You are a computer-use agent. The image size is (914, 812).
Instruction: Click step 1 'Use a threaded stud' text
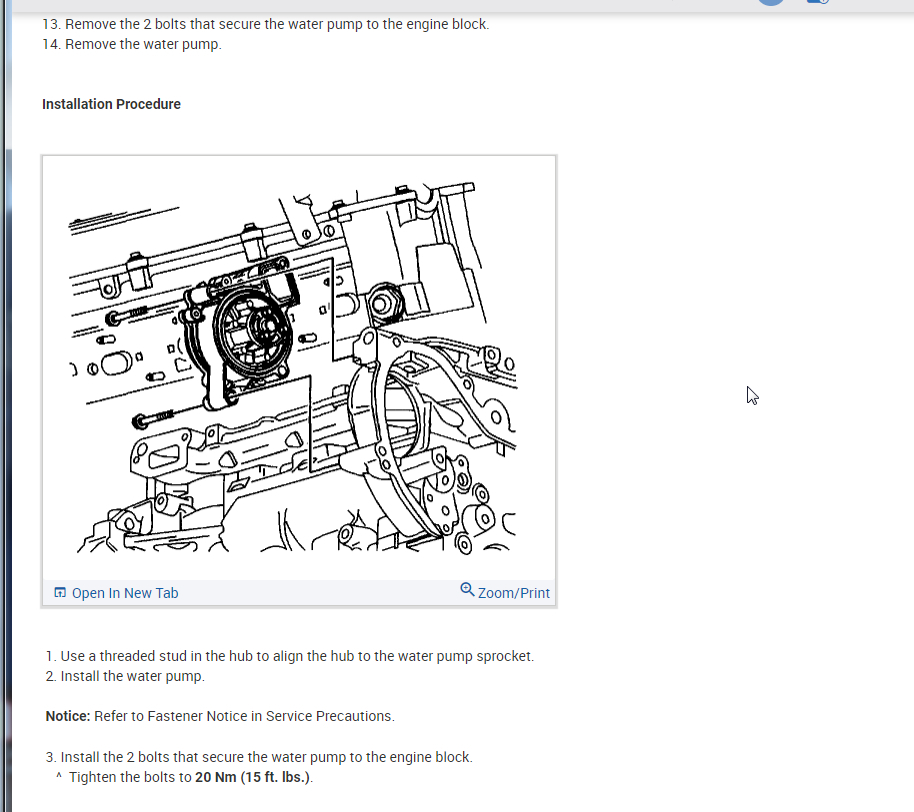tap(290, 656)
